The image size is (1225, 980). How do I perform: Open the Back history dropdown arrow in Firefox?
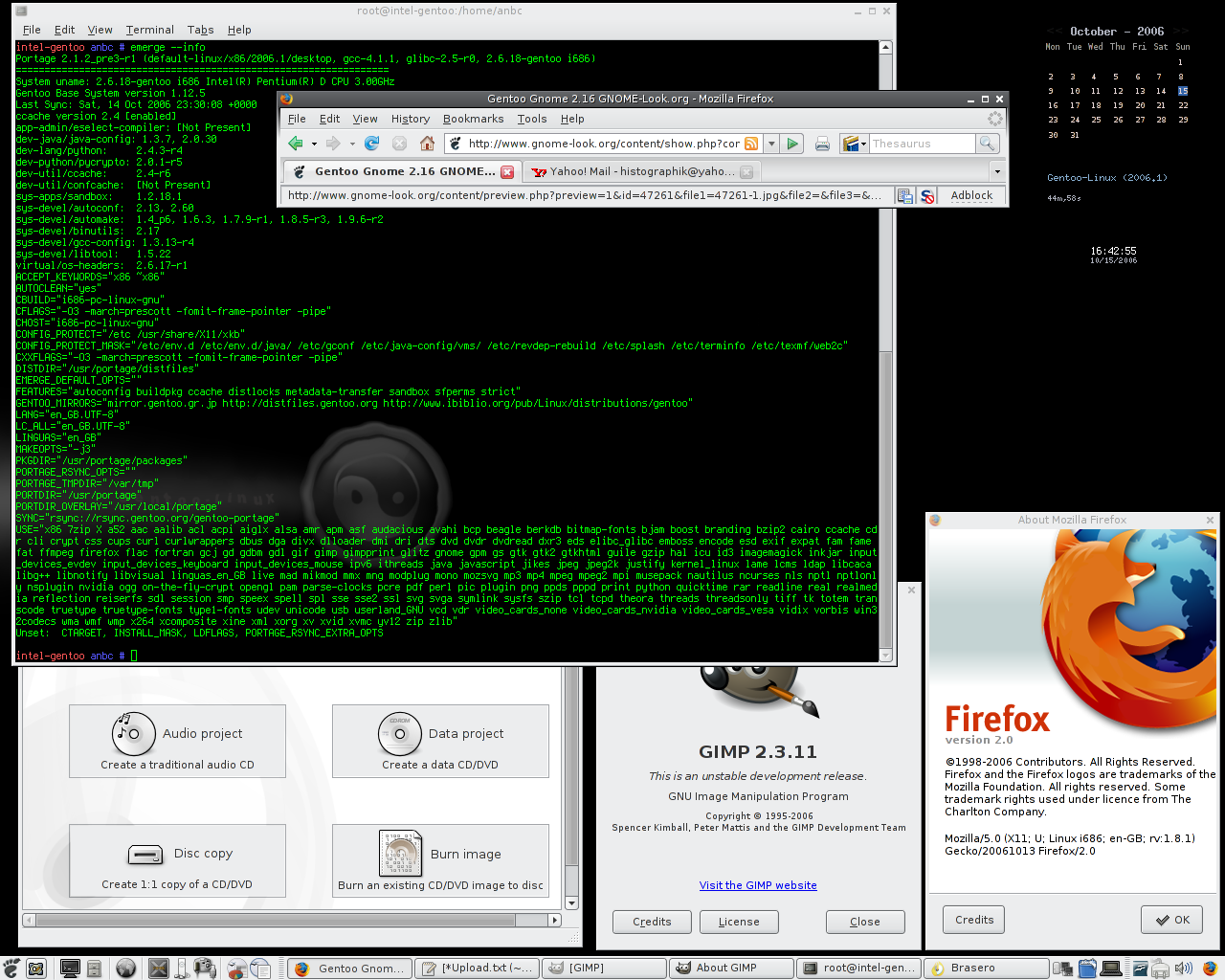(x=312, y=144)
